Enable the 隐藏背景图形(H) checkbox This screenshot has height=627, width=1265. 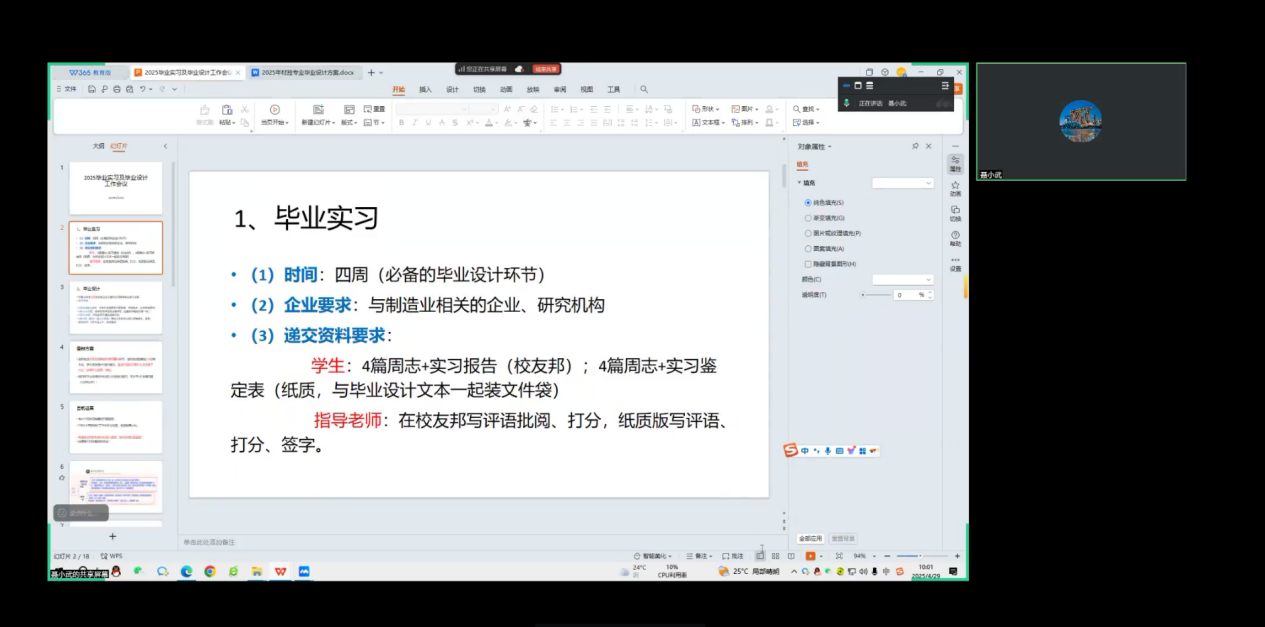pos(808,264)
